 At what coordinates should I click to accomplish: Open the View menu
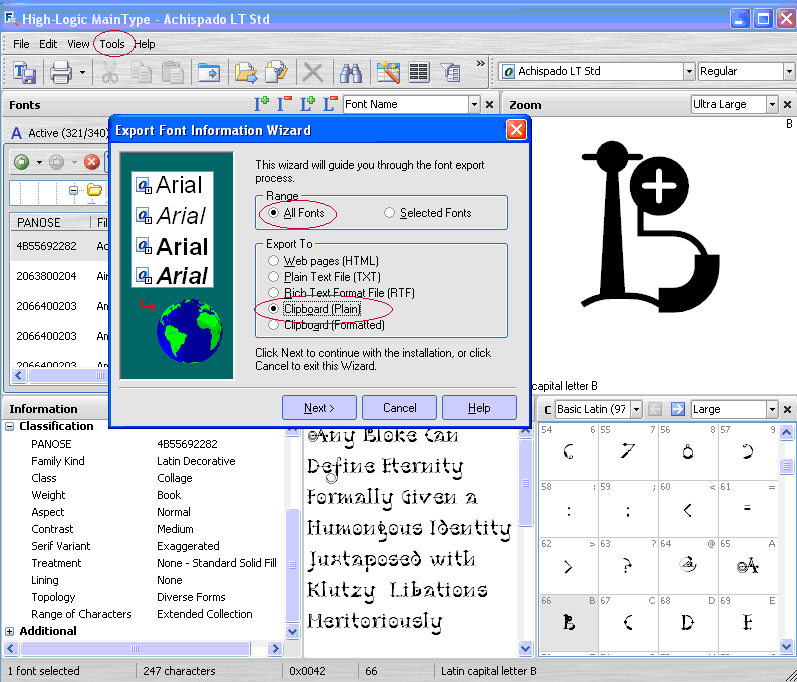pyautogui.click(x=78, y=44)
